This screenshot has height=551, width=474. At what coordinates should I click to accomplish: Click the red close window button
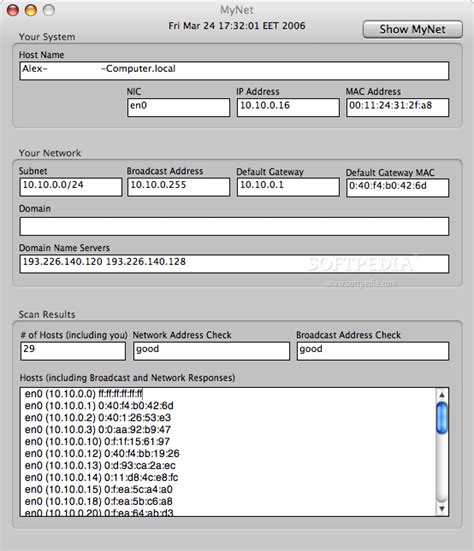[x=13, y=10]
